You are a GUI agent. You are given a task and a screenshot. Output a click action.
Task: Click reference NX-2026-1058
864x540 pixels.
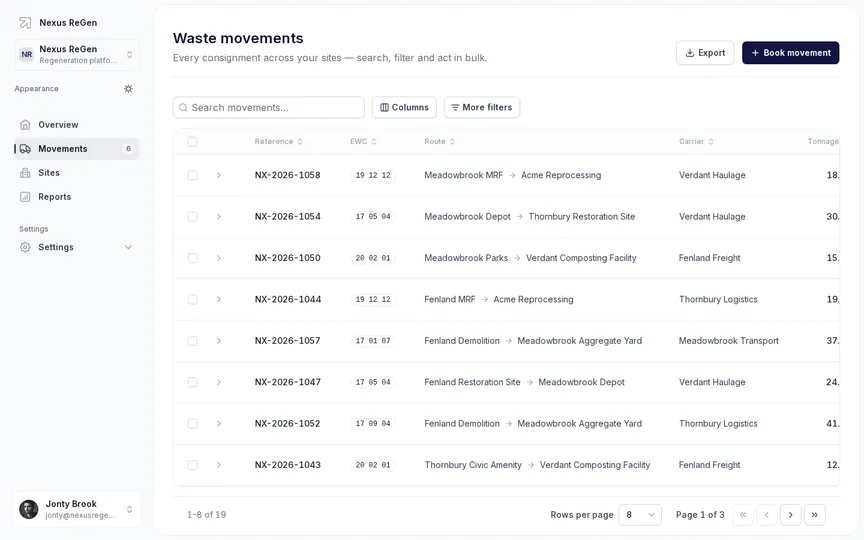coord(287,175)
